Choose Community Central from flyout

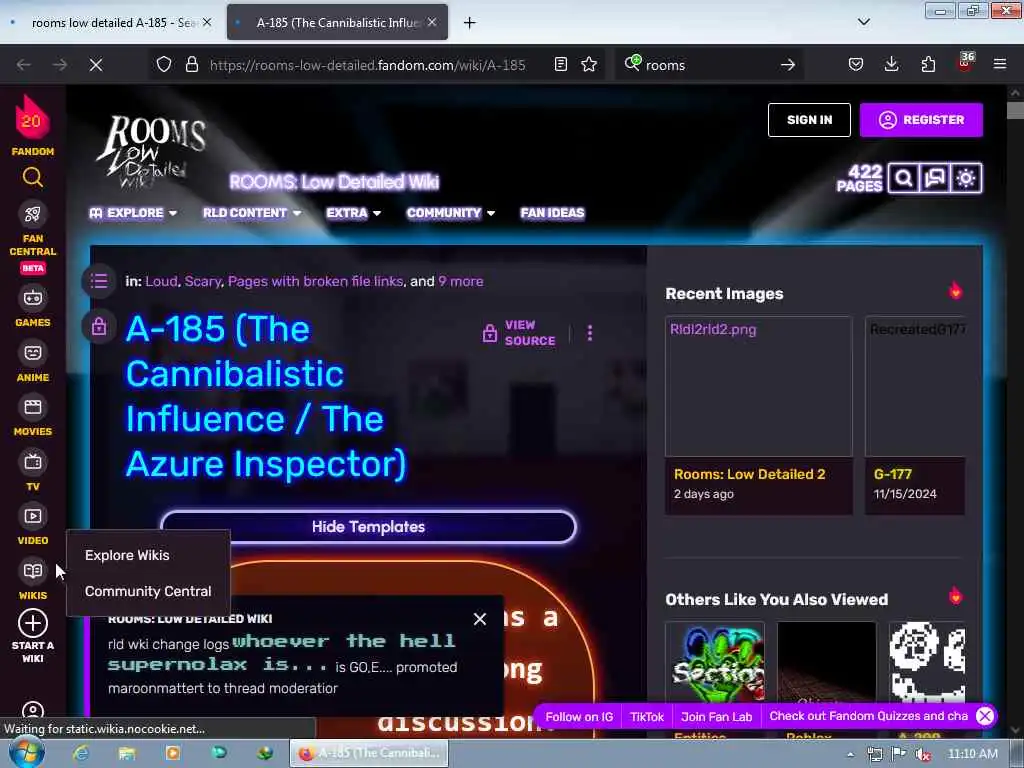[x=148, y=591]
